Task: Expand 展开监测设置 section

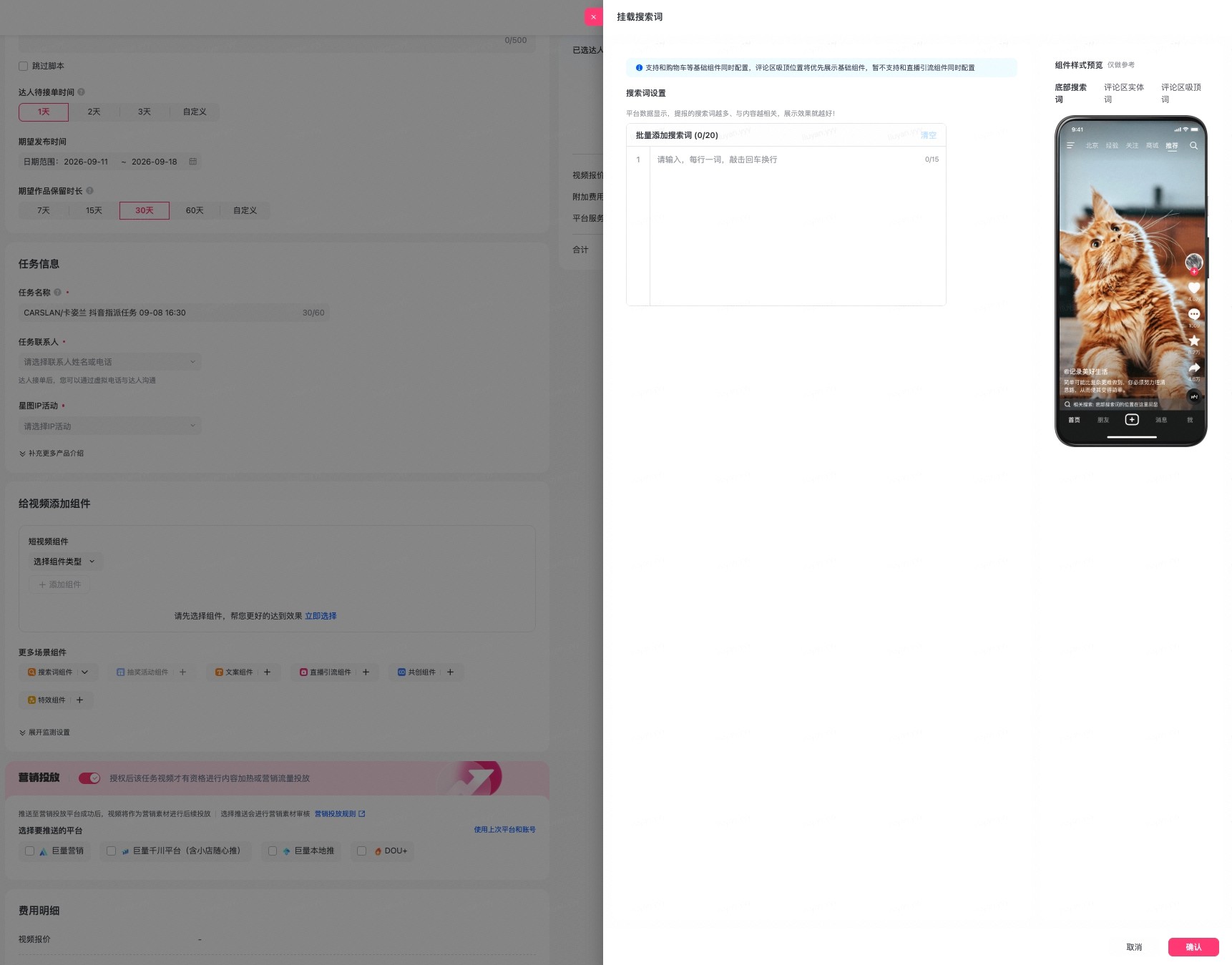Action: coord(44,733)
